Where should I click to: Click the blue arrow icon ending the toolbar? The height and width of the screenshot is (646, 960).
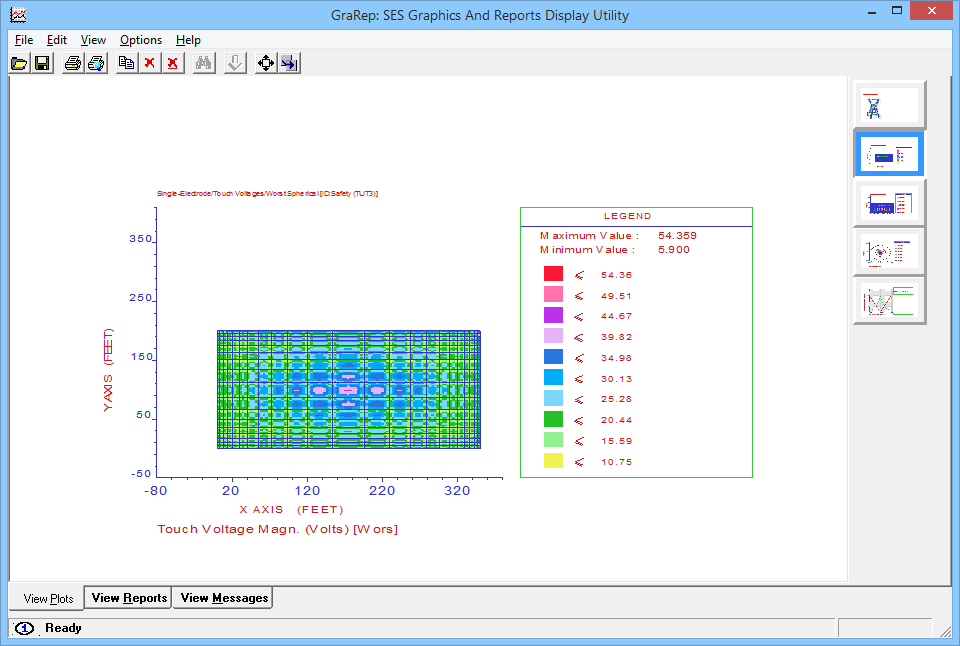(289, 63)
